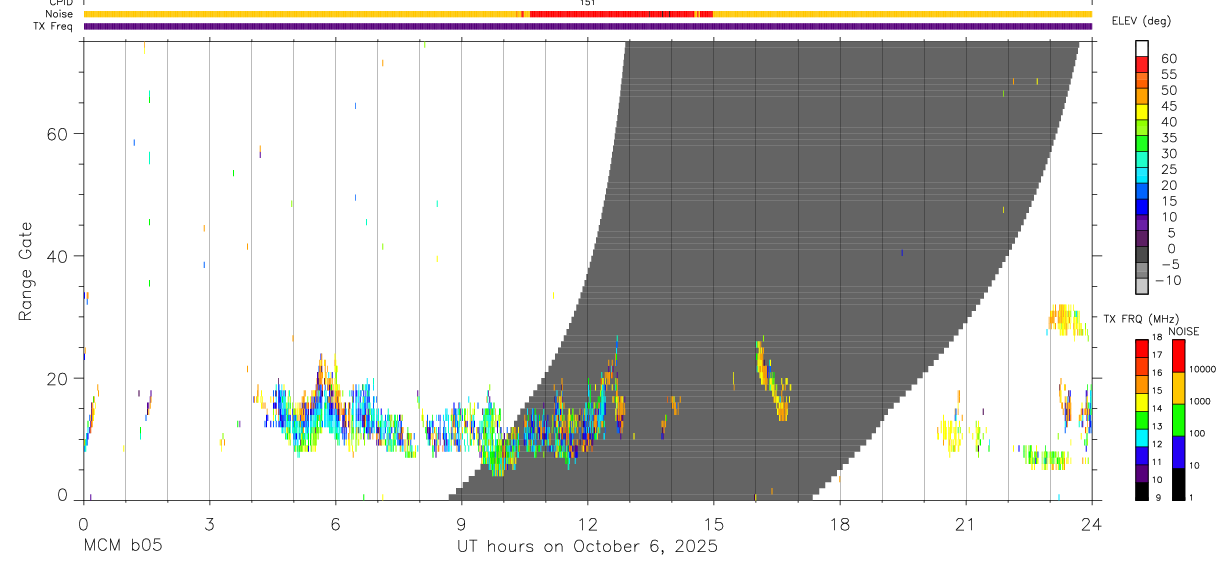
Task: Click the yellow-orange echo patch near 23 UT, gate 30
Action: (x=1067, y=320)
